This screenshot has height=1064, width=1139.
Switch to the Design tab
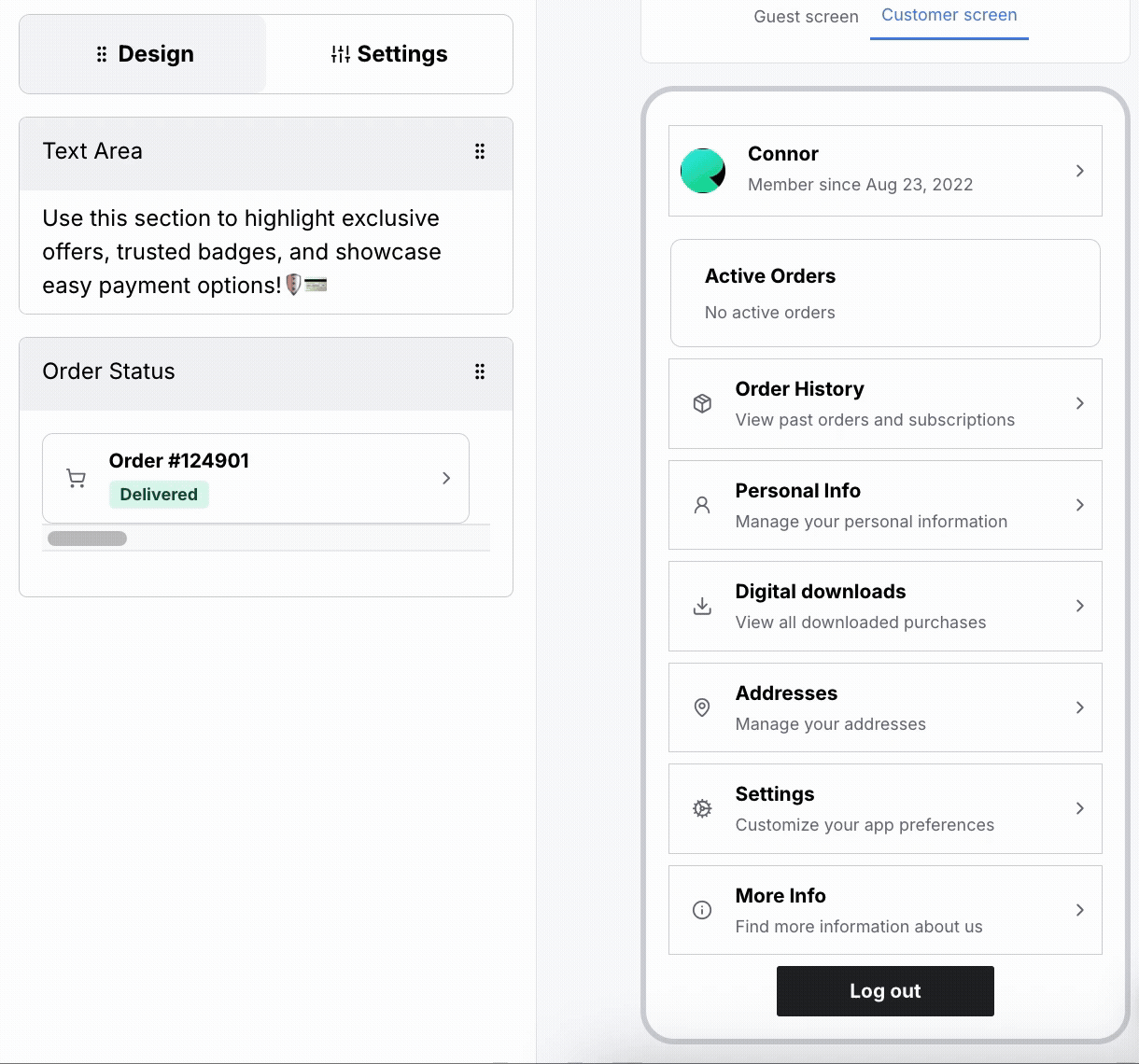pyautogui.click(x=144, y=54)
